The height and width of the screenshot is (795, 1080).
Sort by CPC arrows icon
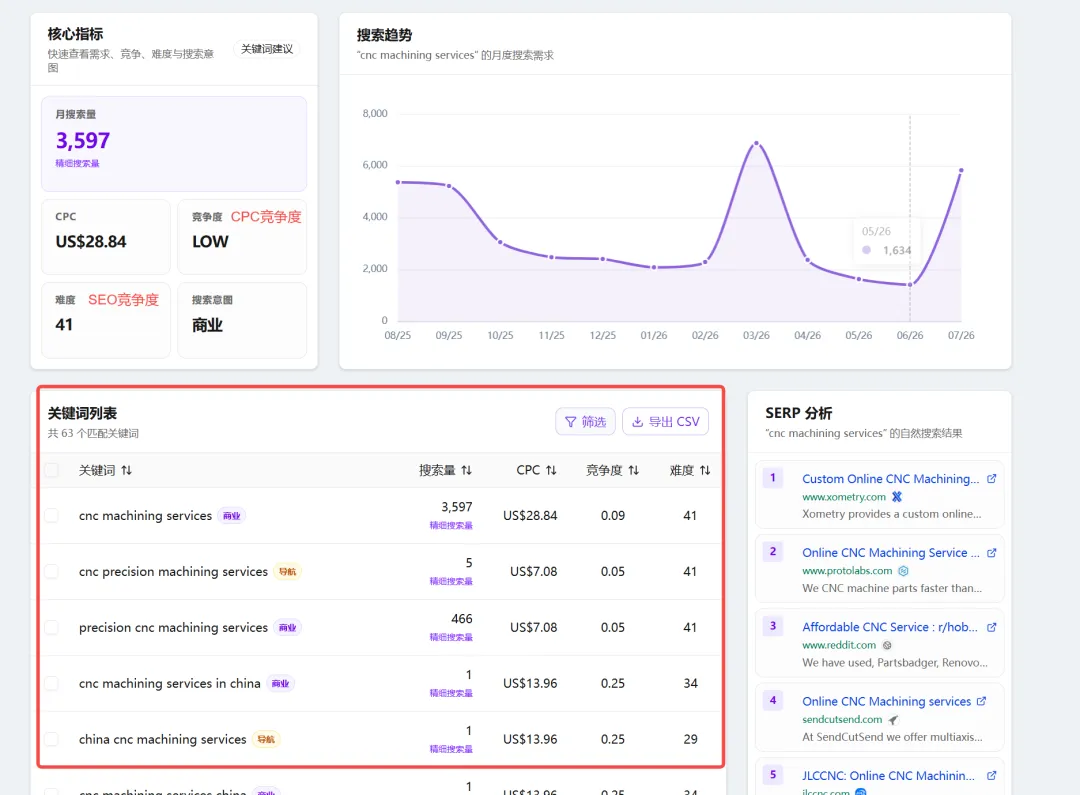tap(551, 471)
